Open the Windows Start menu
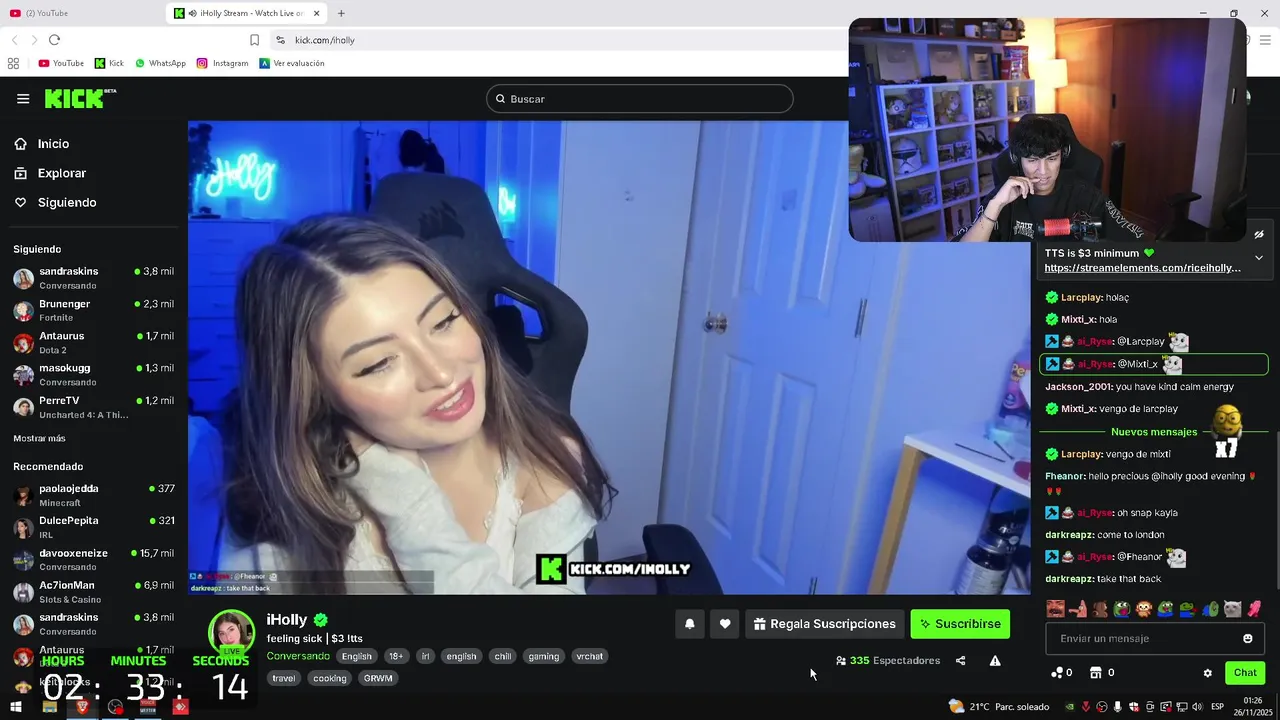 (16, 707)
